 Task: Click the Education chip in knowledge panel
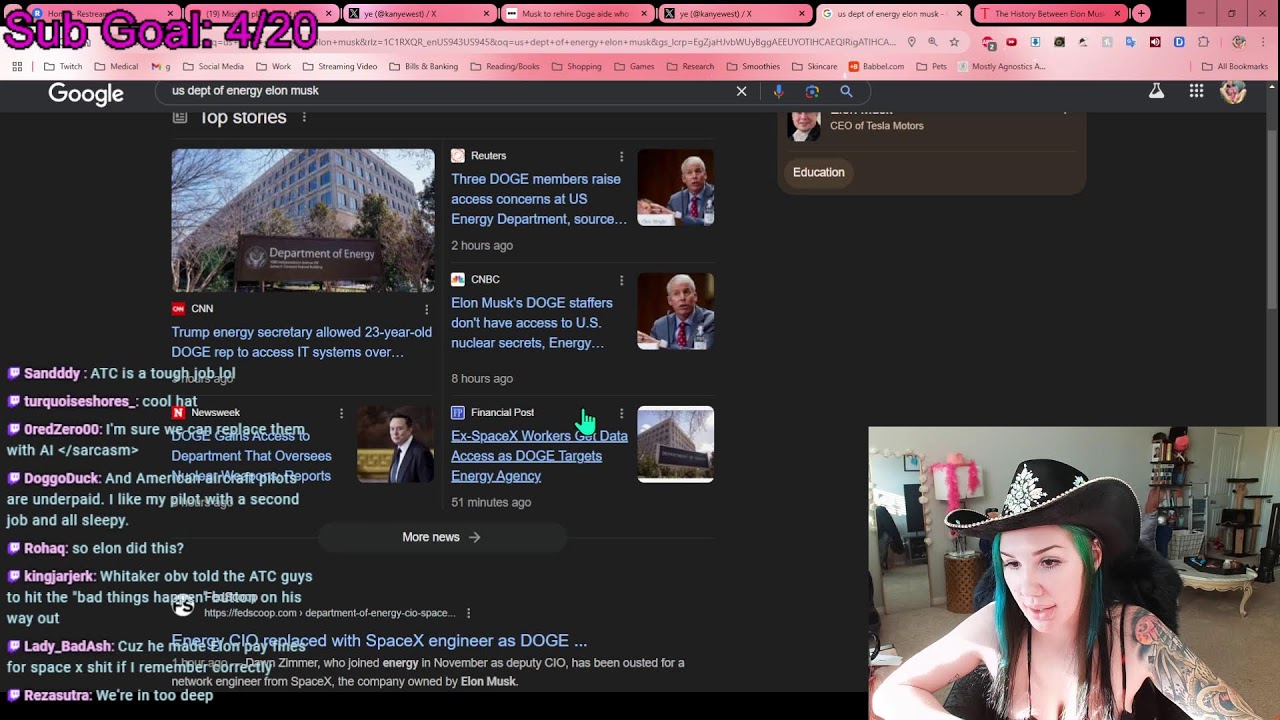(819, 172)
